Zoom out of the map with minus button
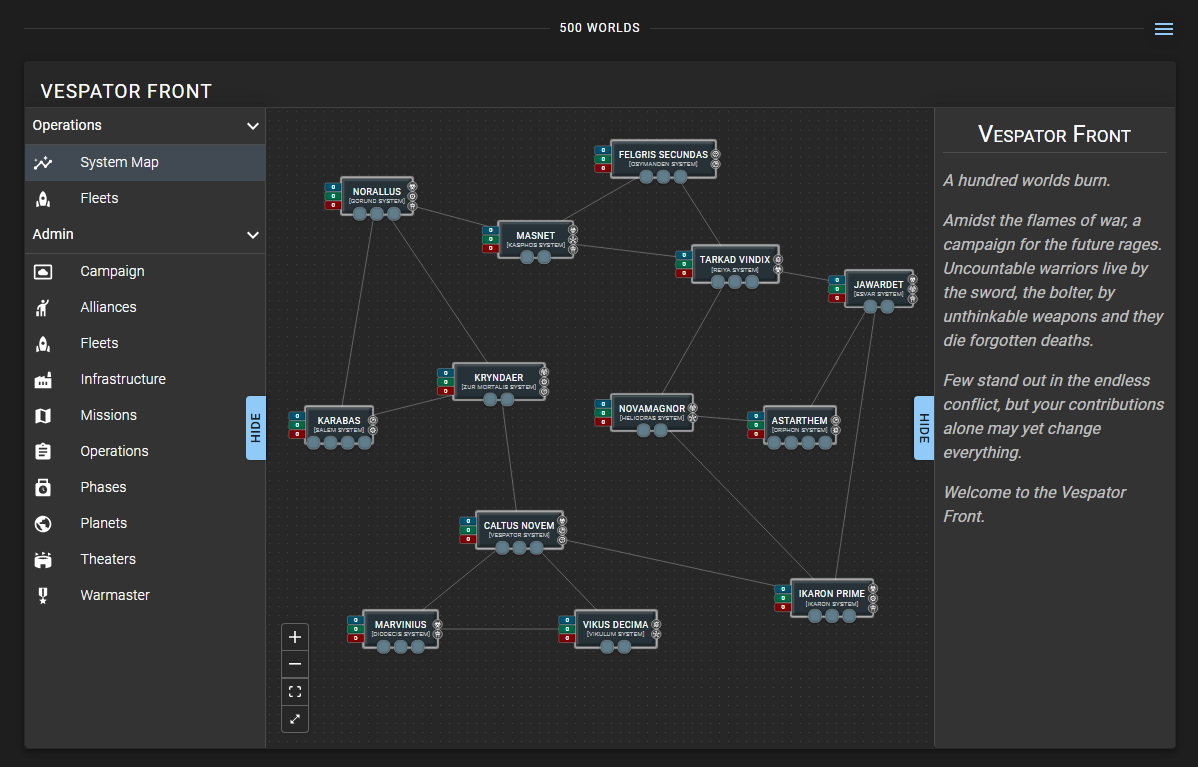This screenshot has height=767, width=1198. coord(295,664)
